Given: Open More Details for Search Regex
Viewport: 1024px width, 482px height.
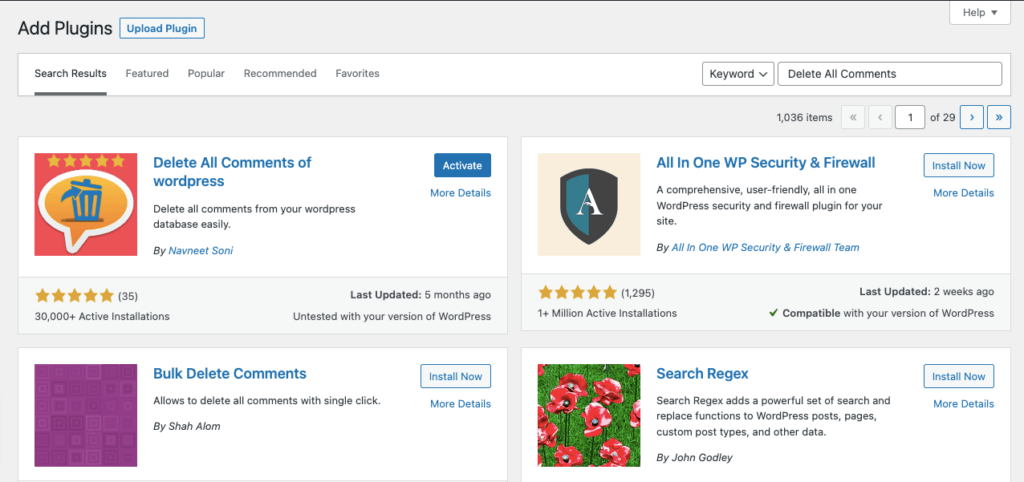Looking at the screenshot, I should click(x=964, y=404).
